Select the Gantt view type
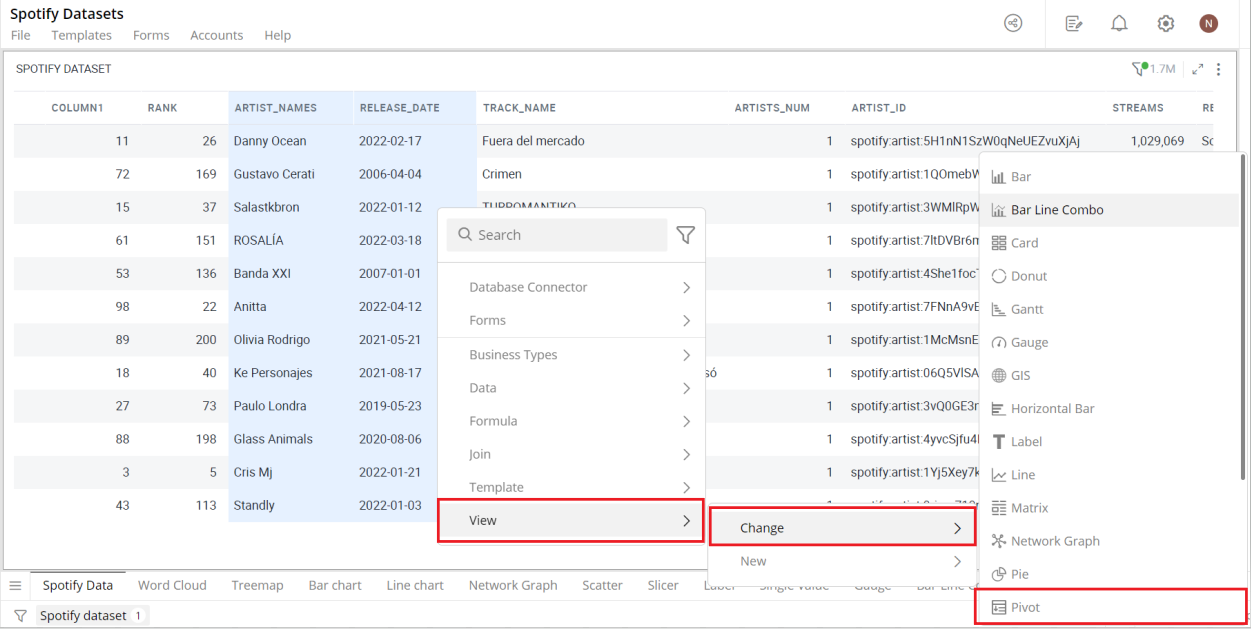This screenshot has height=629, width=1251. 1108,309
